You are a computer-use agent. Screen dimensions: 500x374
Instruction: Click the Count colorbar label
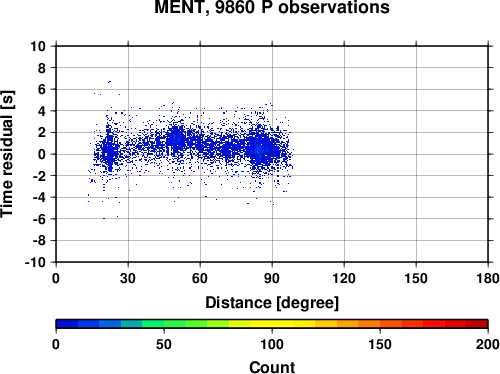pyautogui.click(x=272, y=367)
